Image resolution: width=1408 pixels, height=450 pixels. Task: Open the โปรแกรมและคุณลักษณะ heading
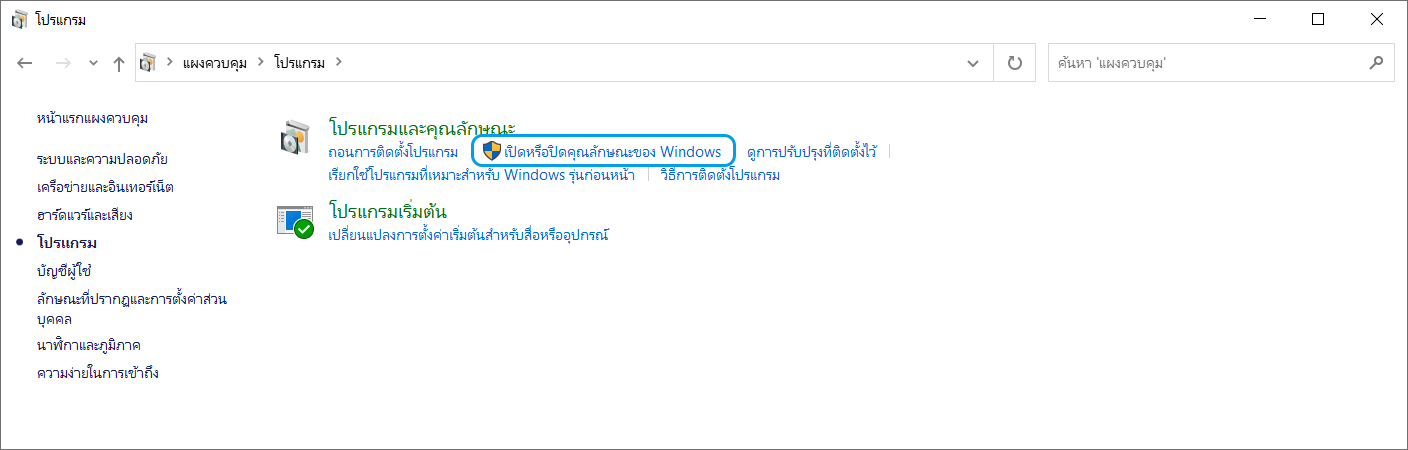(x=422, y=128)
